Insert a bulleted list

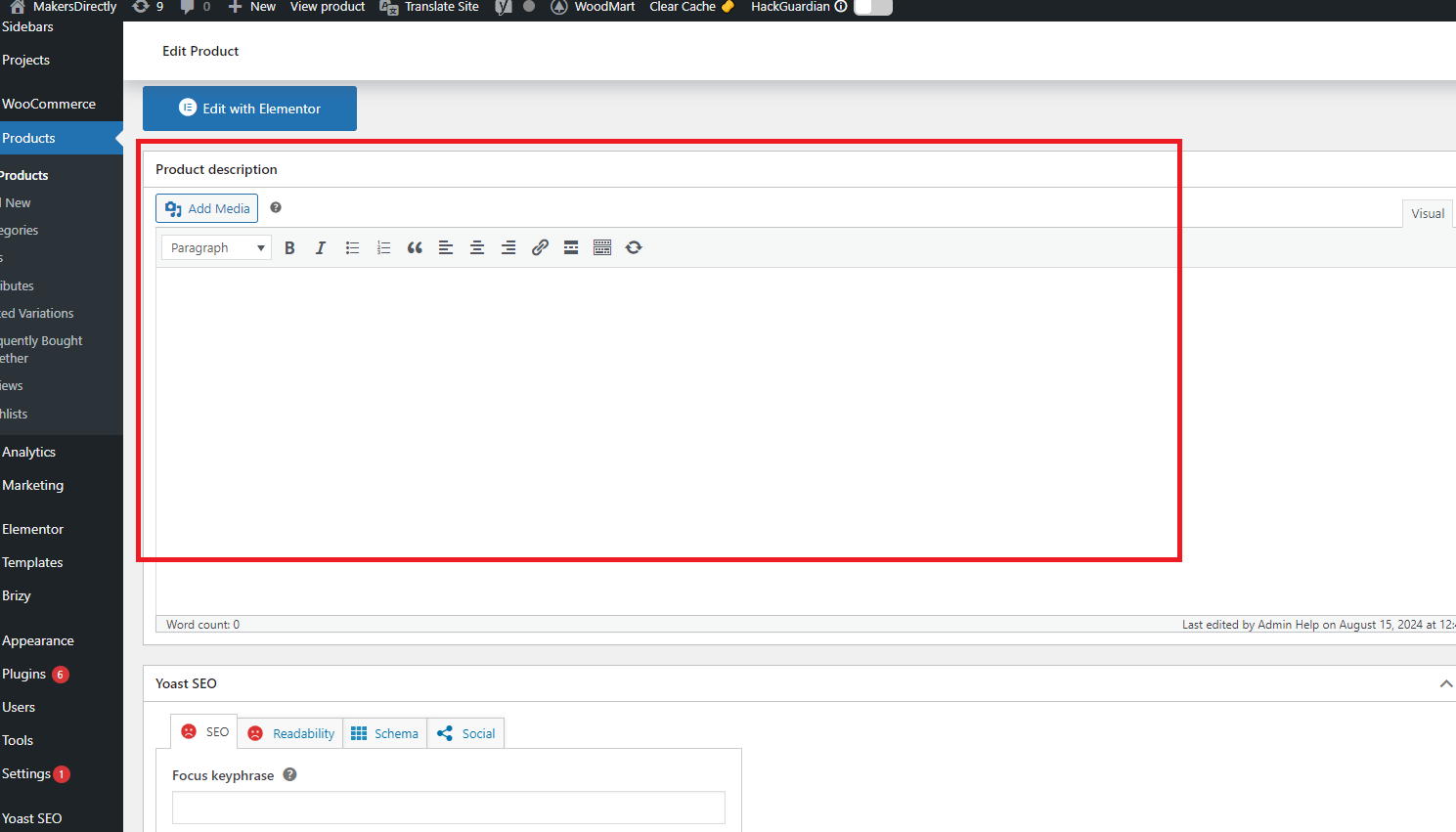352,247
